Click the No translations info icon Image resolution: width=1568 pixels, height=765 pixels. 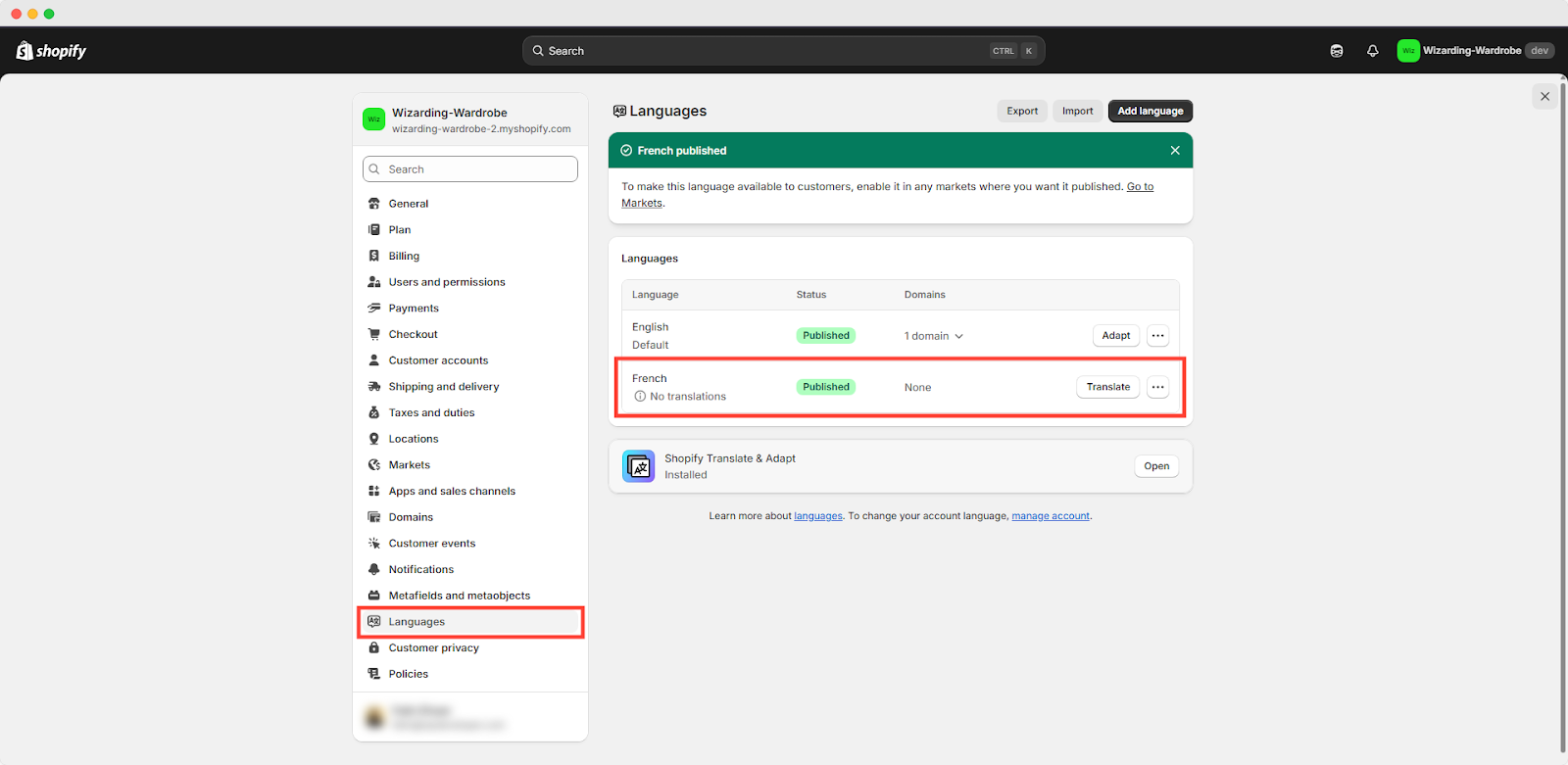(640, 397)
